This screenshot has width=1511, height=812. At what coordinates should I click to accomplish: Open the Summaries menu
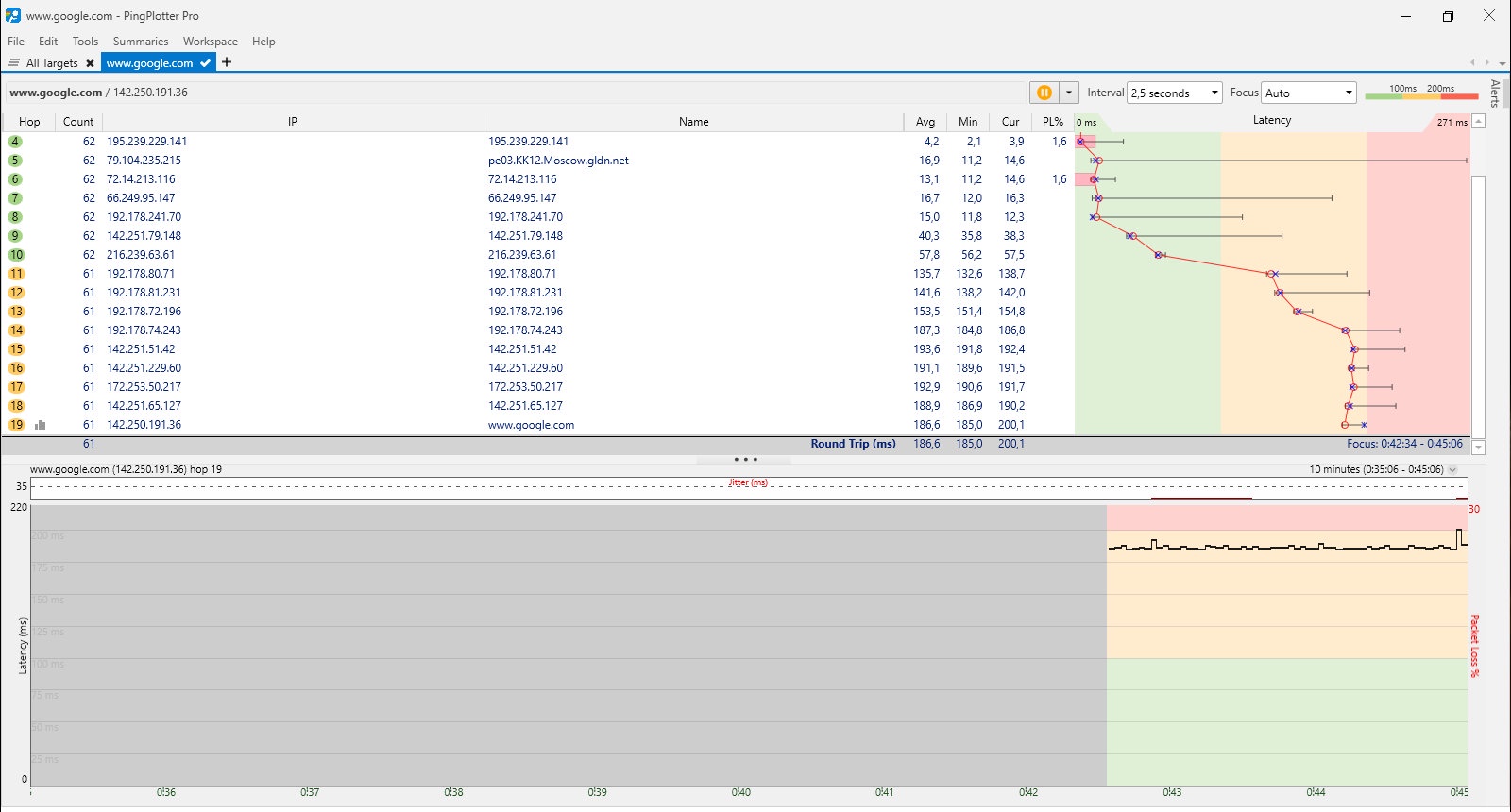click(141, 42)
